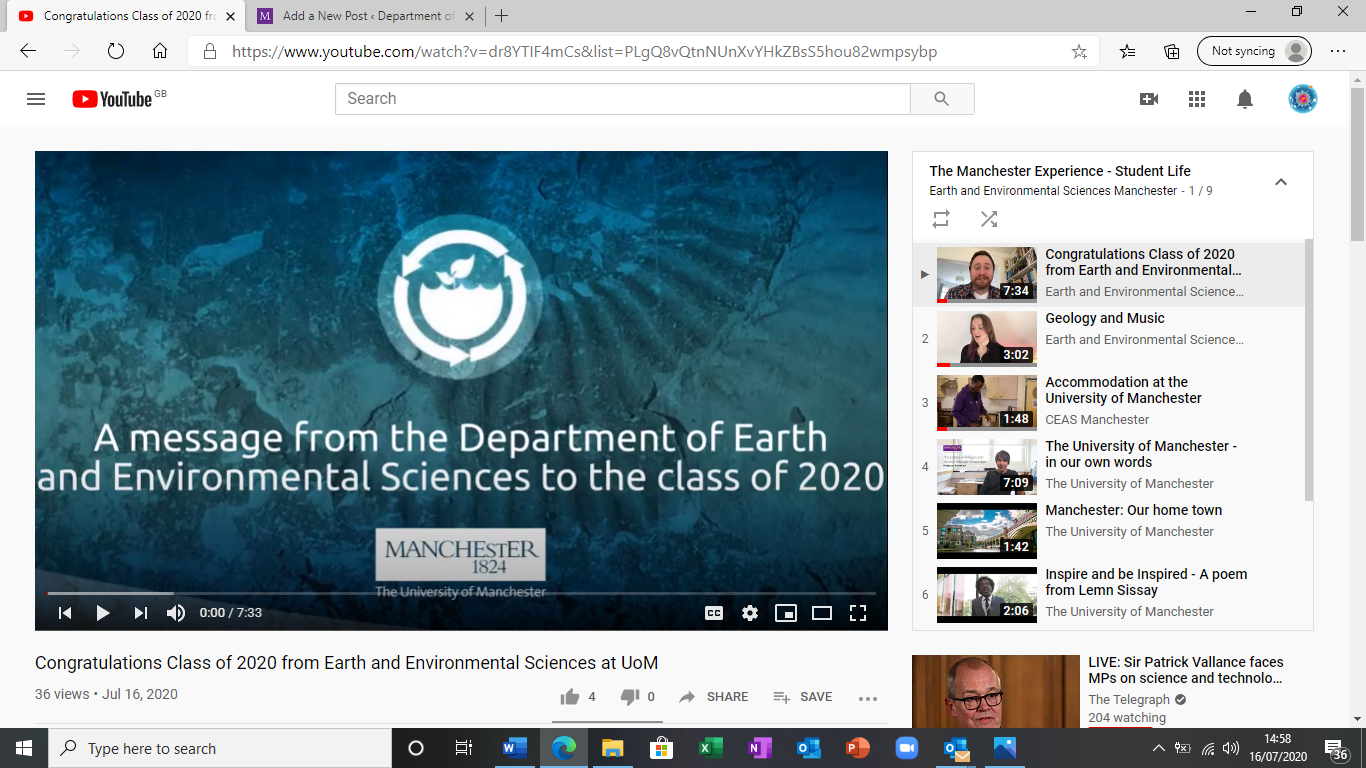Open the Windows Start menu

pyautogui.click(x=24, y=748)
